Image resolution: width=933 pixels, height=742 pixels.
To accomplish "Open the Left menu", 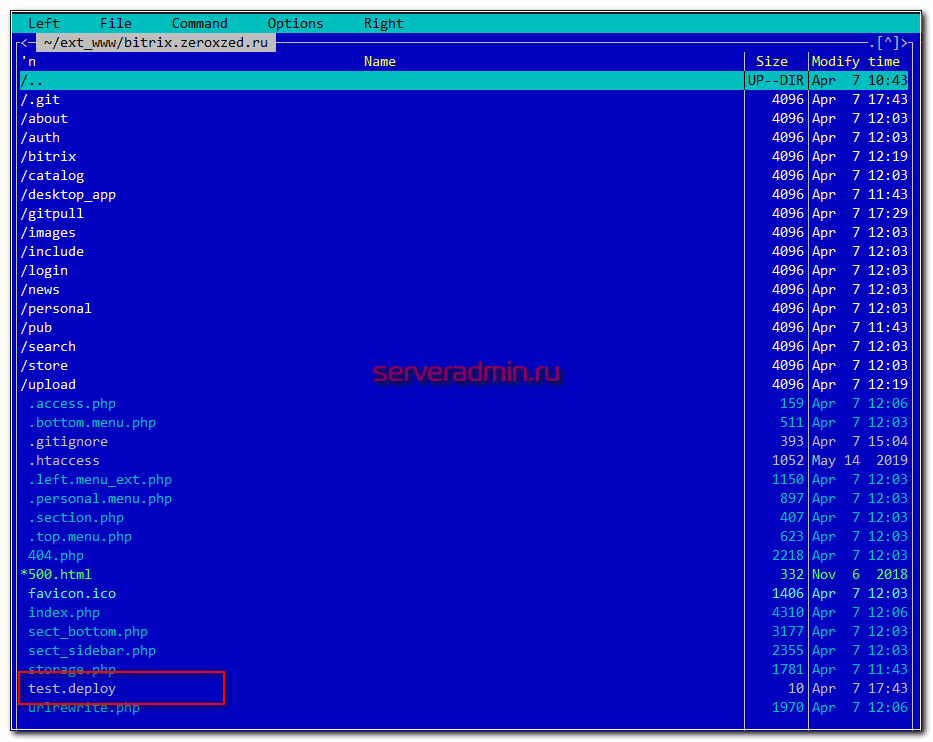I will [44, 23].
